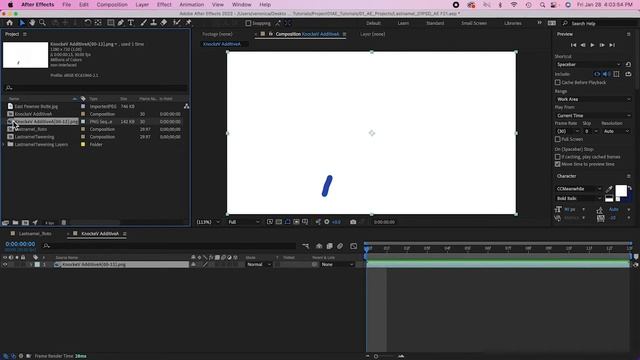Screen dimensions: 640x360
Task: Click the eyedropper in Character panel
Action: (609, 189)
